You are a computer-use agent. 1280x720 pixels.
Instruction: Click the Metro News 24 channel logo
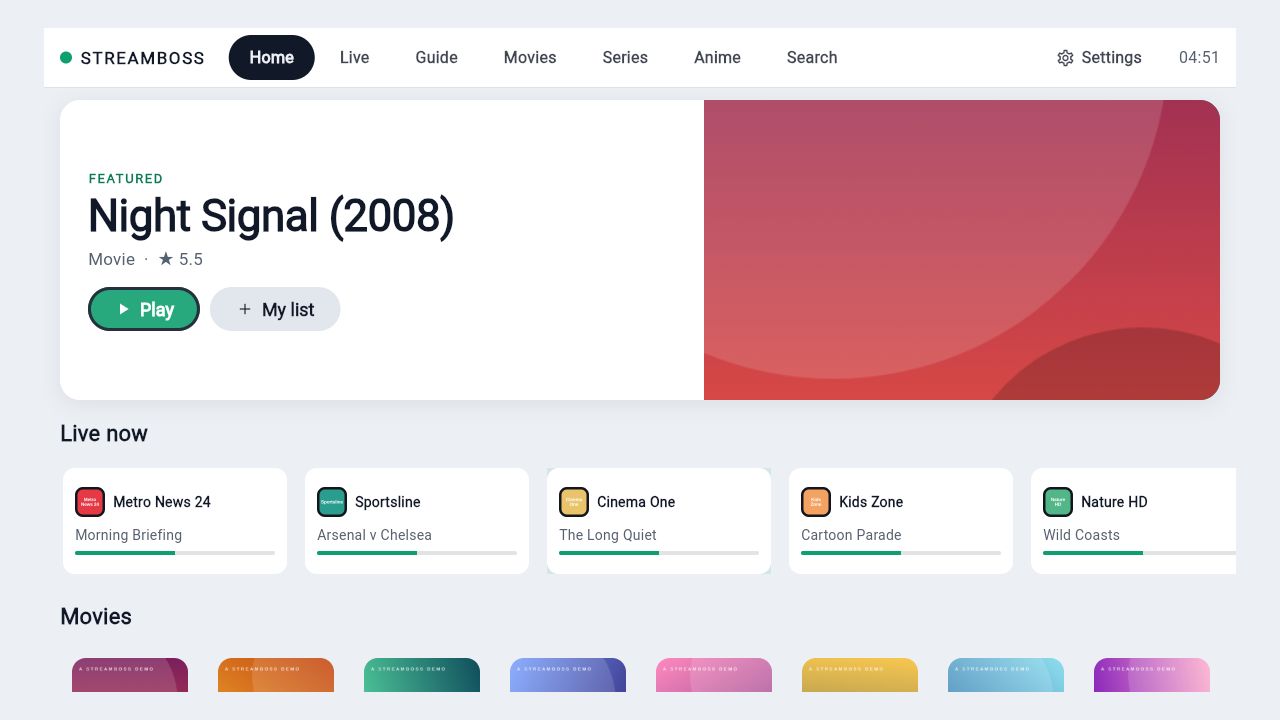click(x=90, y=502)
